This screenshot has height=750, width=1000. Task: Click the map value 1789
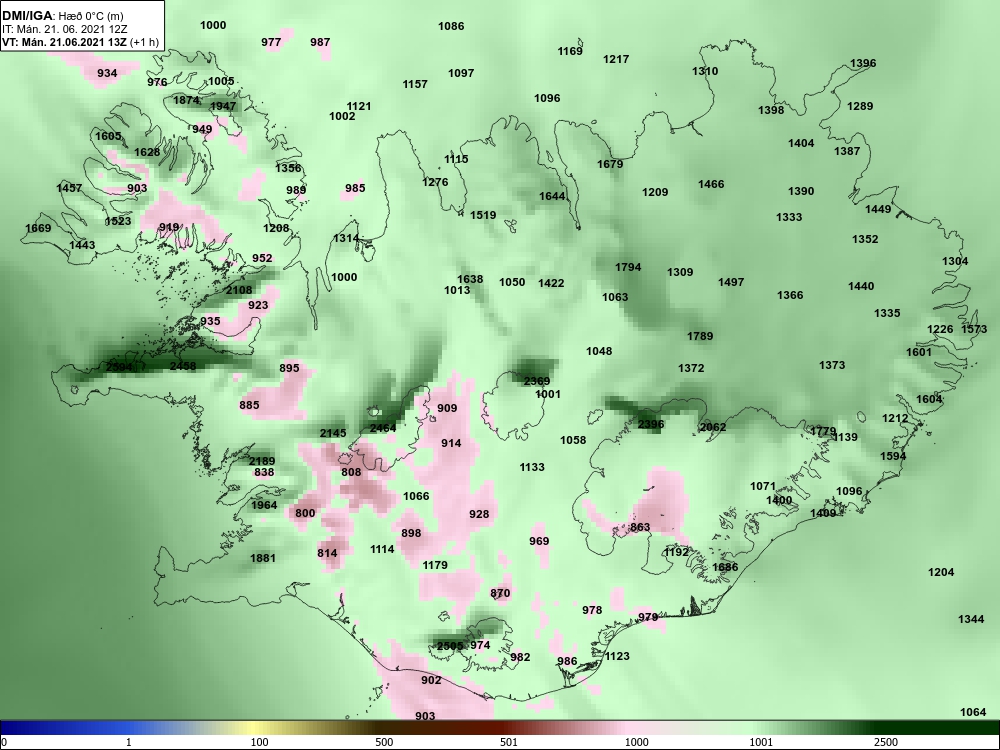[x=700, y=336]
